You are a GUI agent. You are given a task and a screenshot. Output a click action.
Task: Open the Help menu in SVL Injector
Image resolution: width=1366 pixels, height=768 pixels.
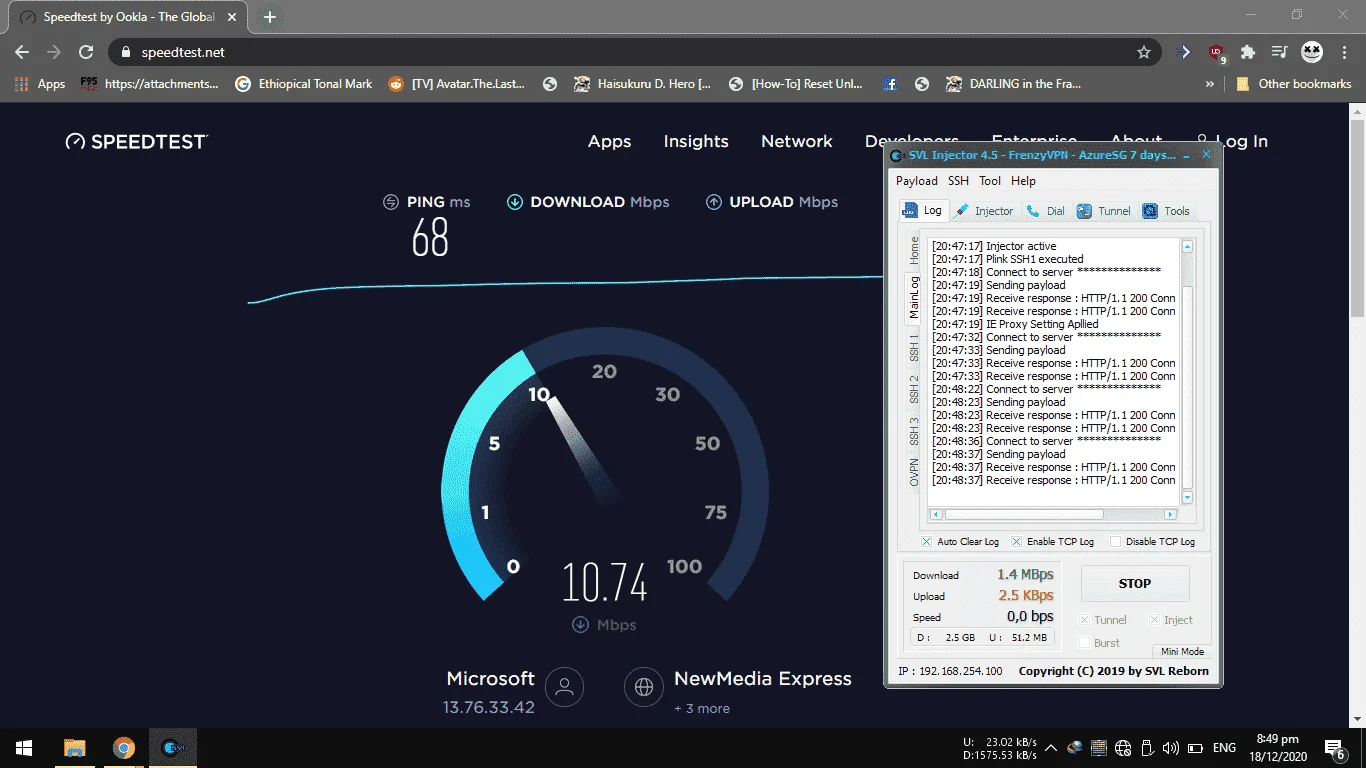tap(1024, 181)
